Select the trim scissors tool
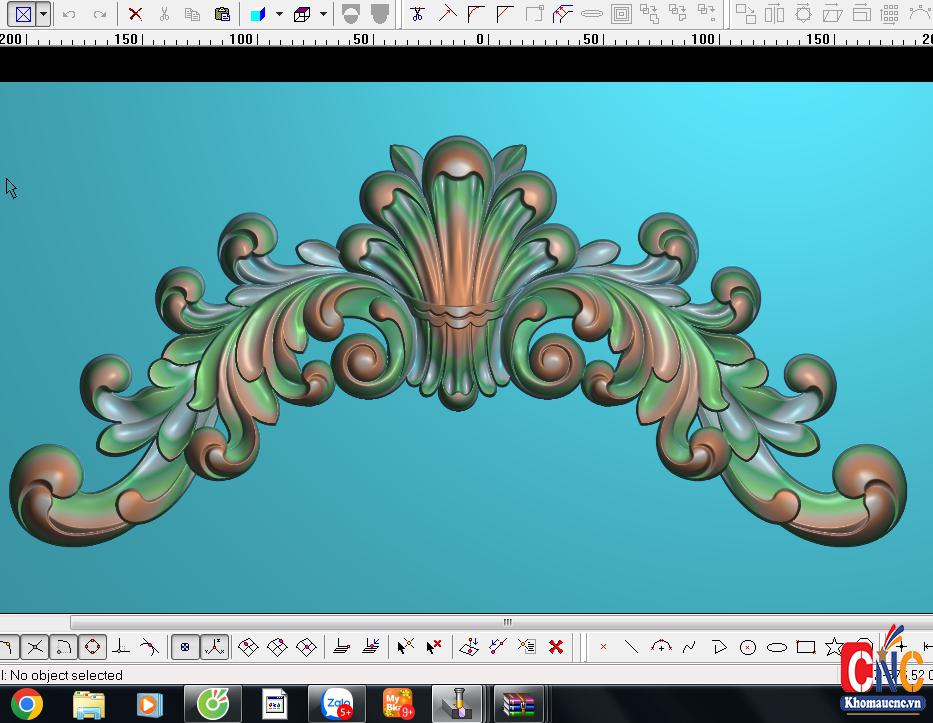933x723 pixels. tap(417, 14)
